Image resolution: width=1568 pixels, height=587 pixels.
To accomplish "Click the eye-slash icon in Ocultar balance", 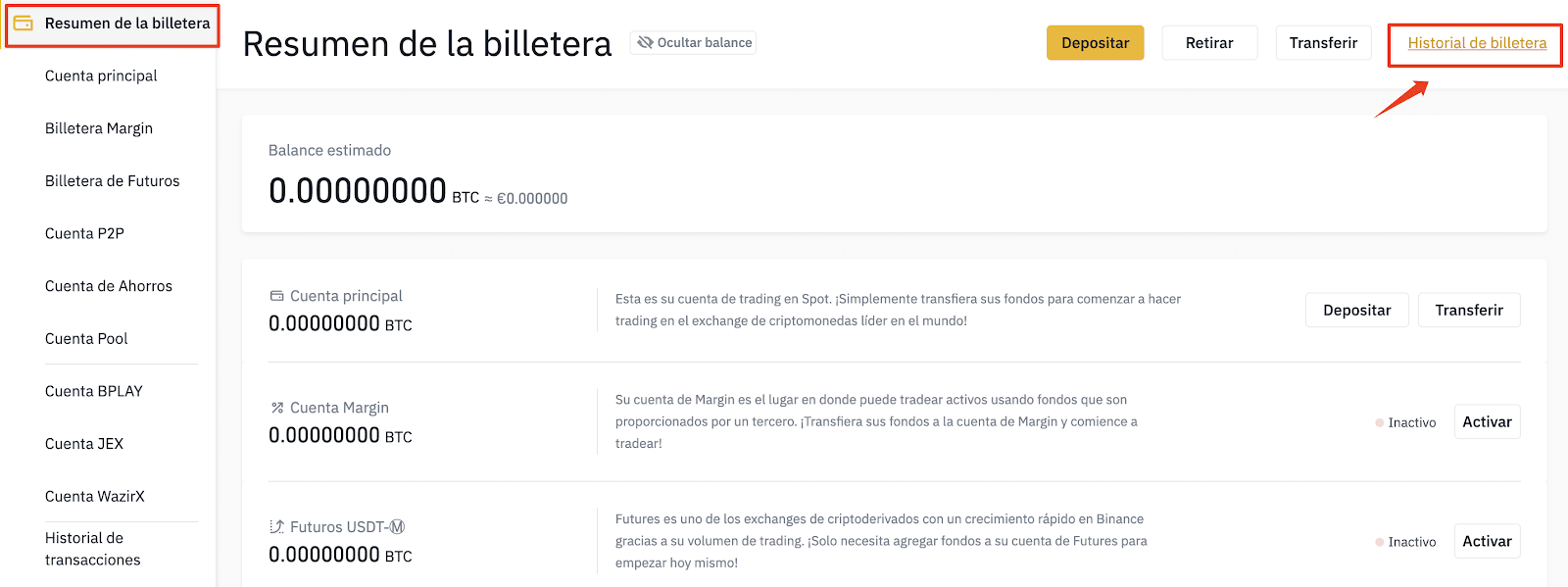I will (x=645, y=42).
